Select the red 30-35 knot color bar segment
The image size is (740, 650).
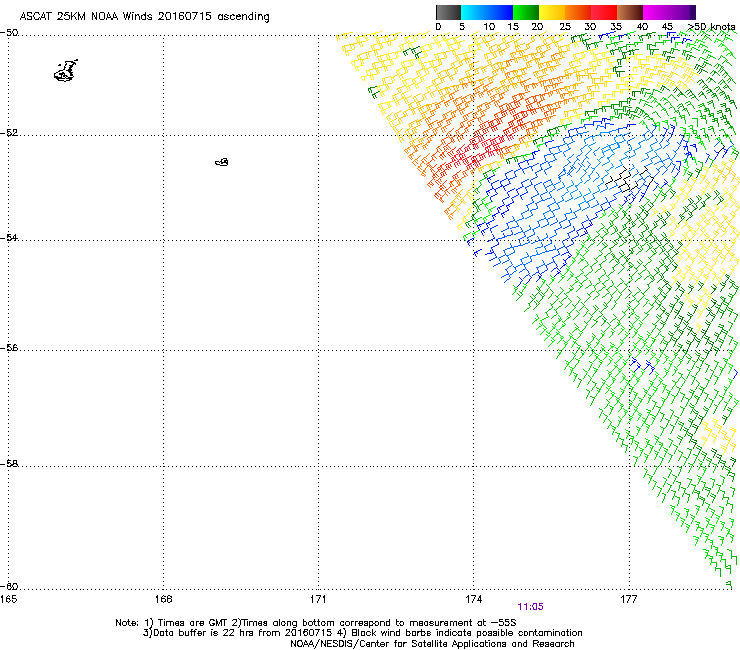point(604,12)
